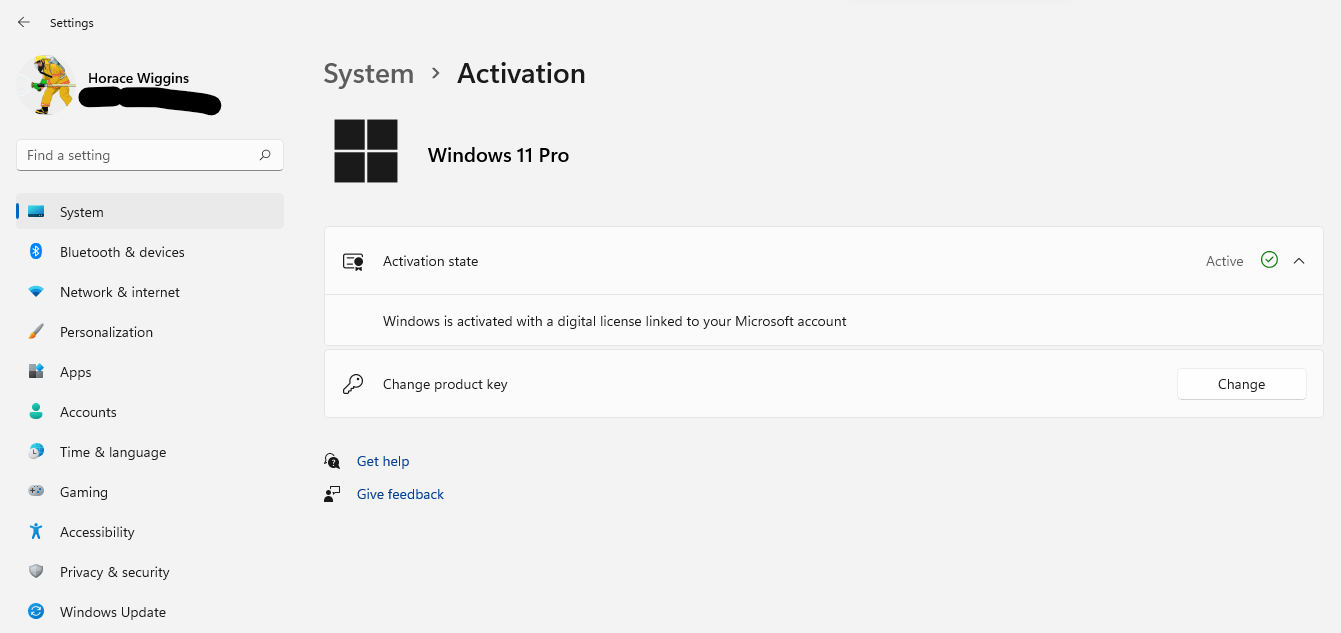The image size is (1341, 633).
Task: Click the Gaming Xbox icon
Action: pyautogui.click(x=36, y=491)
